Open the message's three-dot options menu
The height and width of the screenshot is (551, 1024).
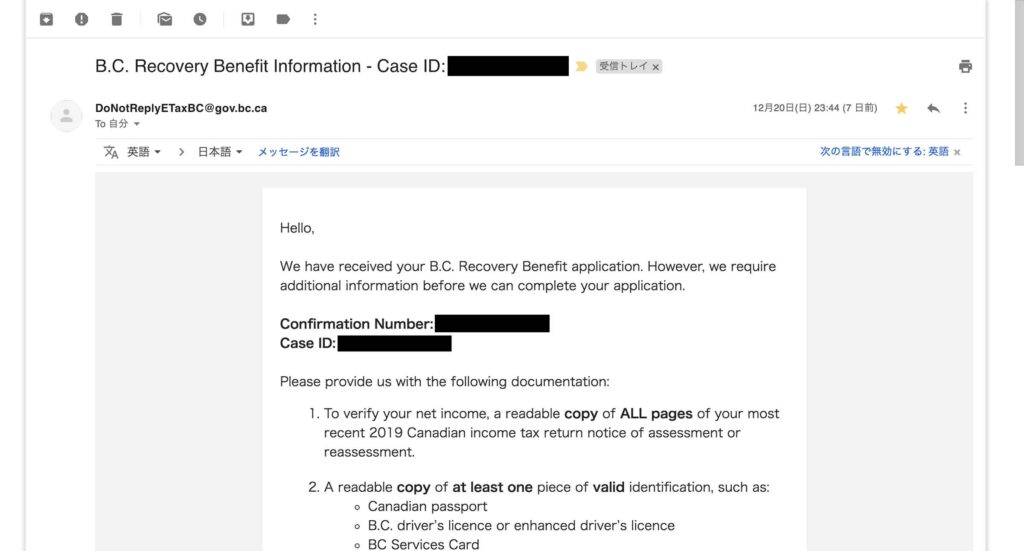tap(965, 108)
